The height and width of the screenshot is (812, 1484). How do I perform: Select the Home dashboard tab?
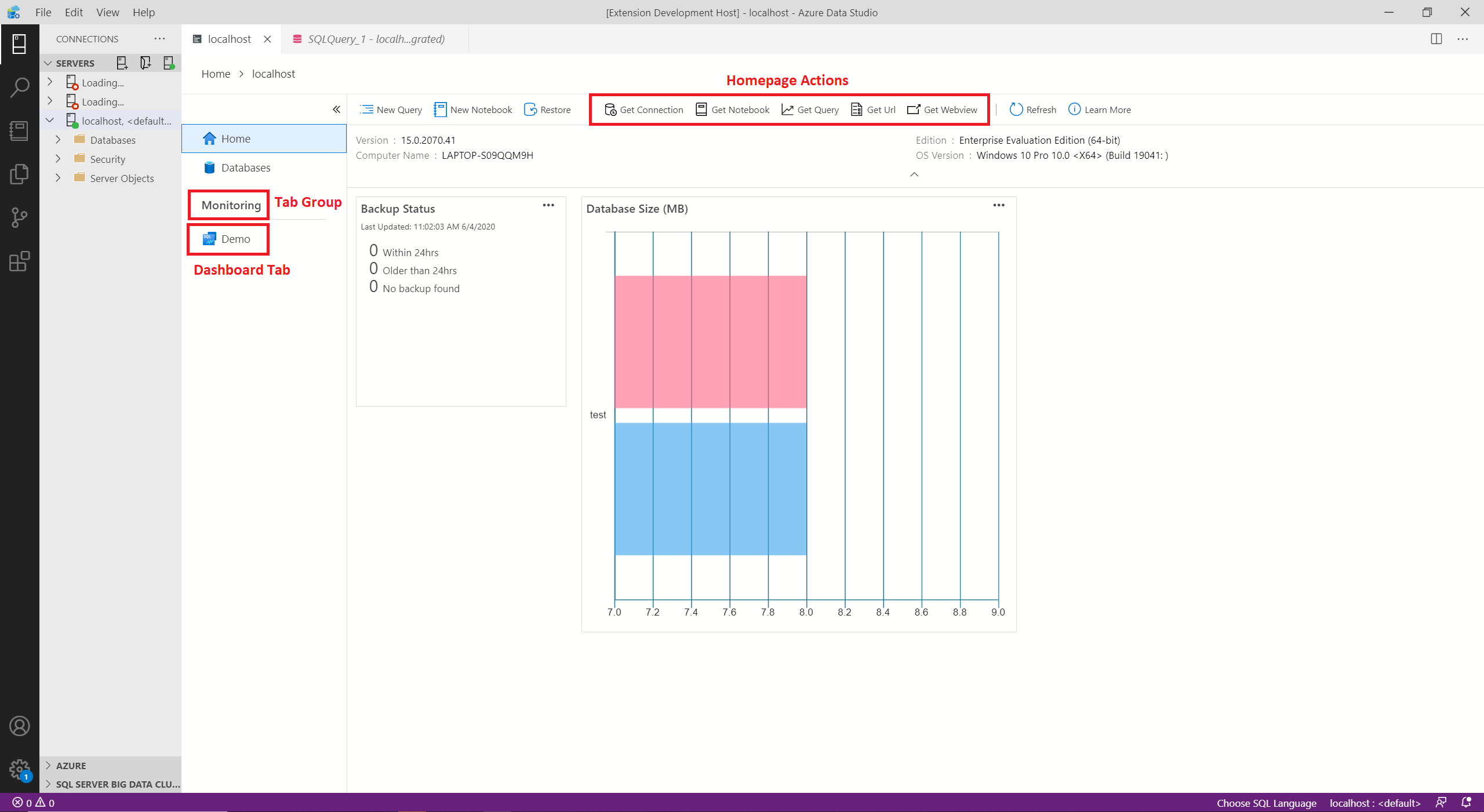tap(264, 139)
